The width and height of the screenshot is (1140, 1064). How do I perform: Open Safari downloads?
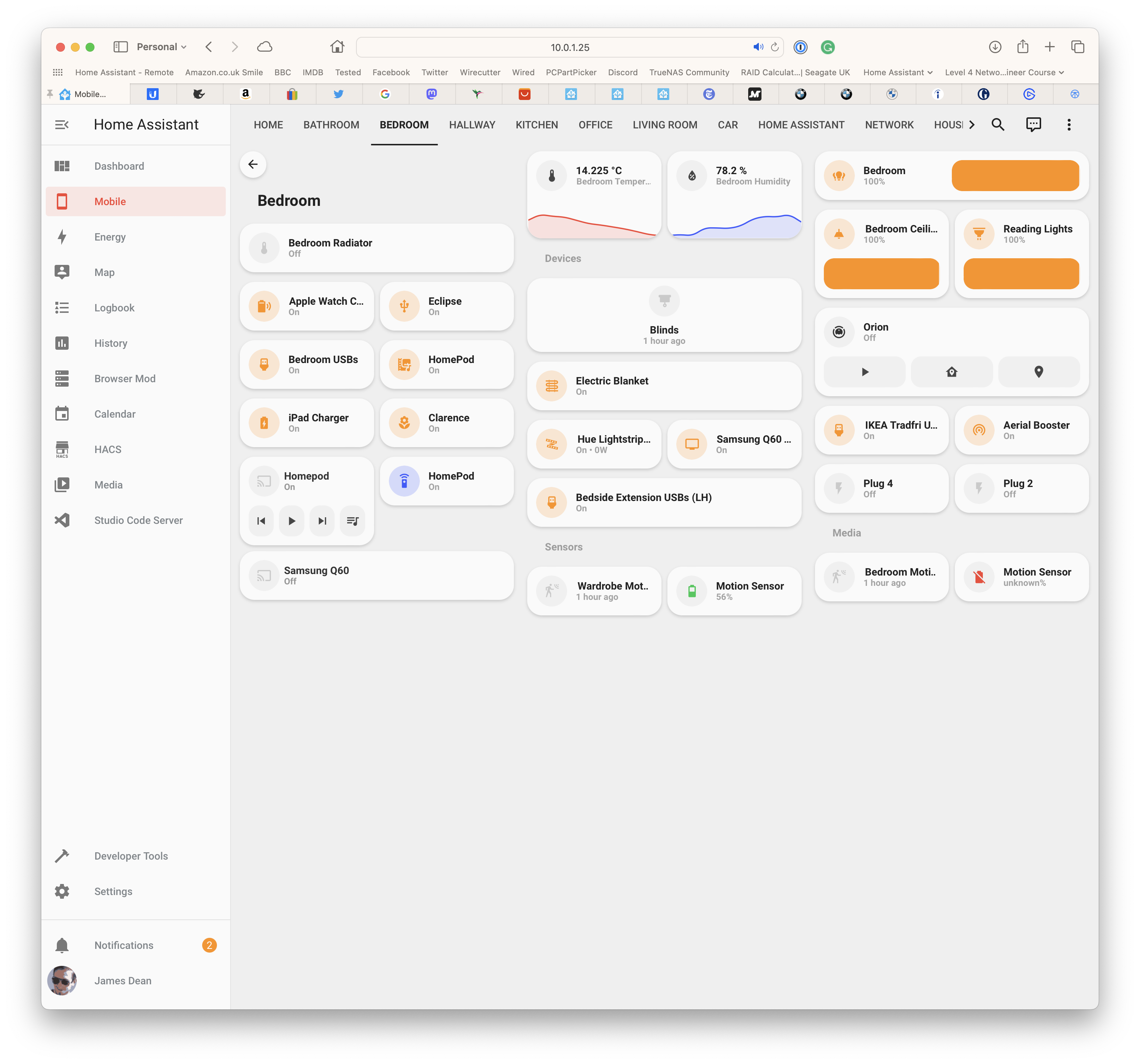pos(995,47)
